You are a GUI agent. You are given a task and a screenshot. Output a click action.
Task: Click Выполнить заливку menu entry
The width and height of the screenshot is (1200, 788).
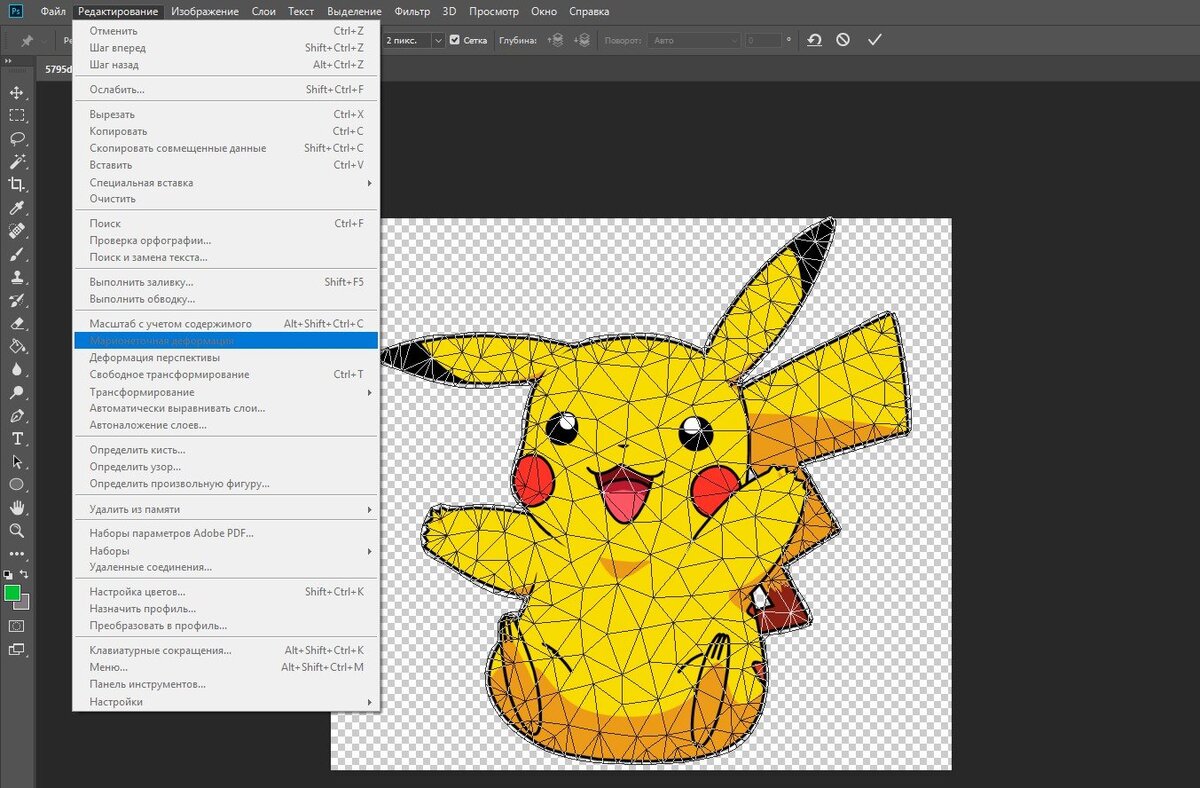pyautogui.click(x=141, y=282)
